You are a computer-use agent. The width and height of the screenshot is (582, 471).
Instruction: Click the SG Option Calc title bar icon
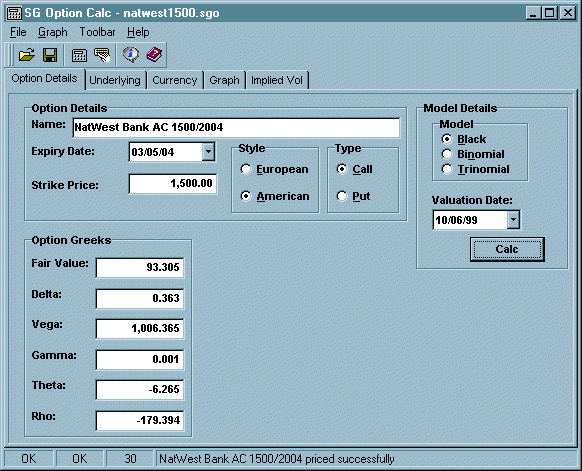pos(14,13)
